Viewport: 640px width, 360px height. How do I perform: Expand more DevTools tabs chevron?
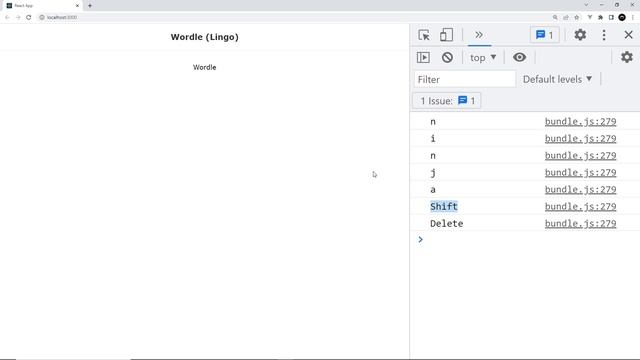[x=479, y=35]
